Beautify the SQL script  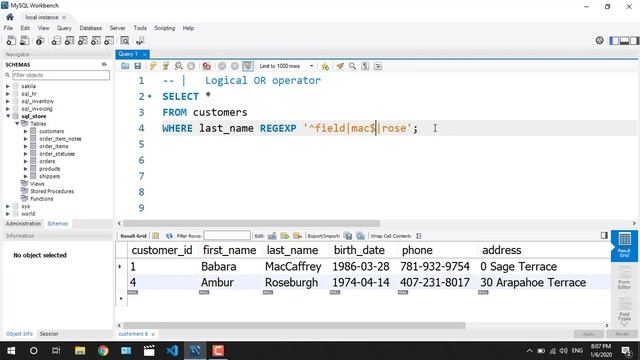(340, 66)
